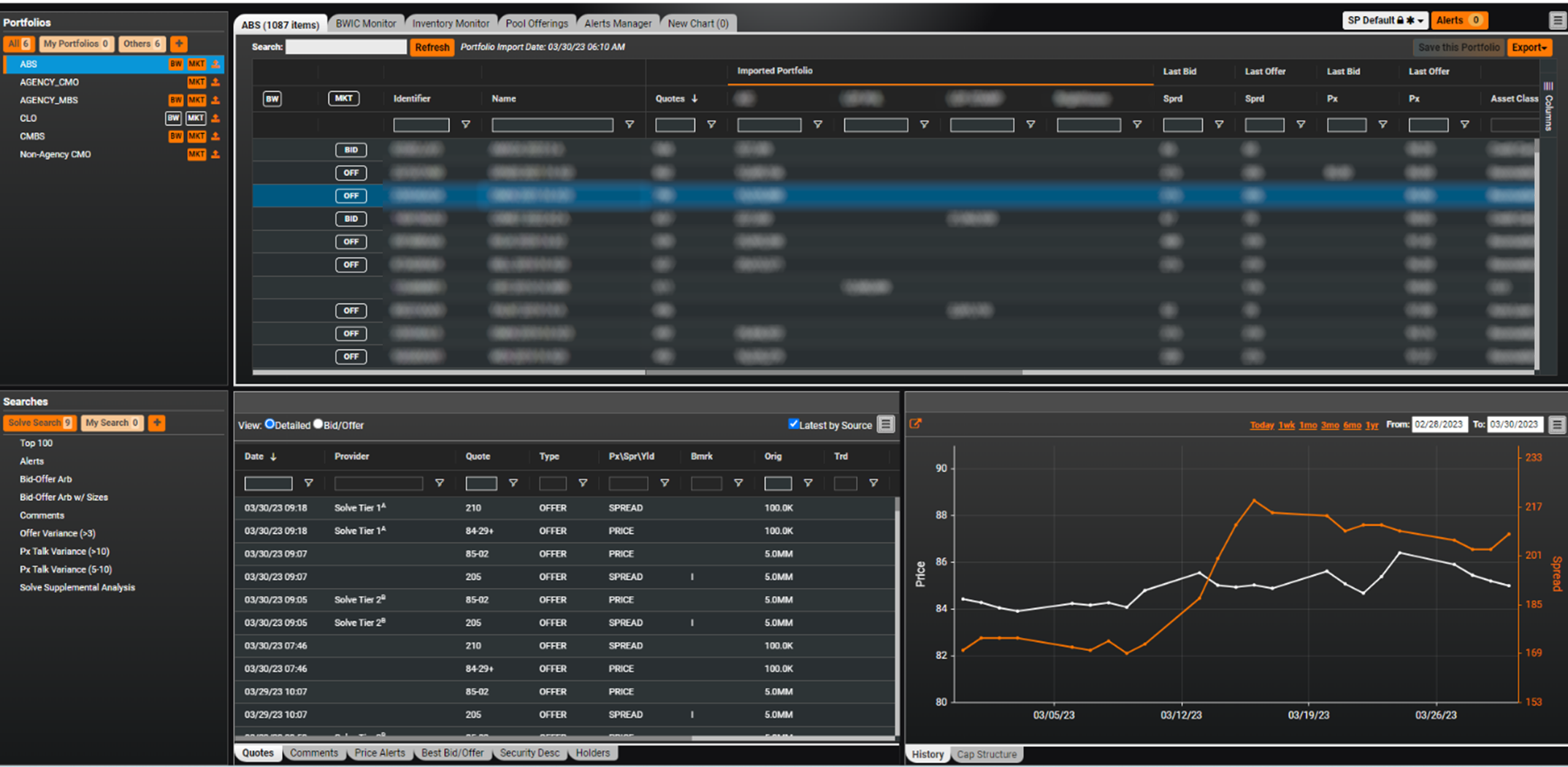
Task: Click filter icon for Orig column
Action: tap(808, 483)
